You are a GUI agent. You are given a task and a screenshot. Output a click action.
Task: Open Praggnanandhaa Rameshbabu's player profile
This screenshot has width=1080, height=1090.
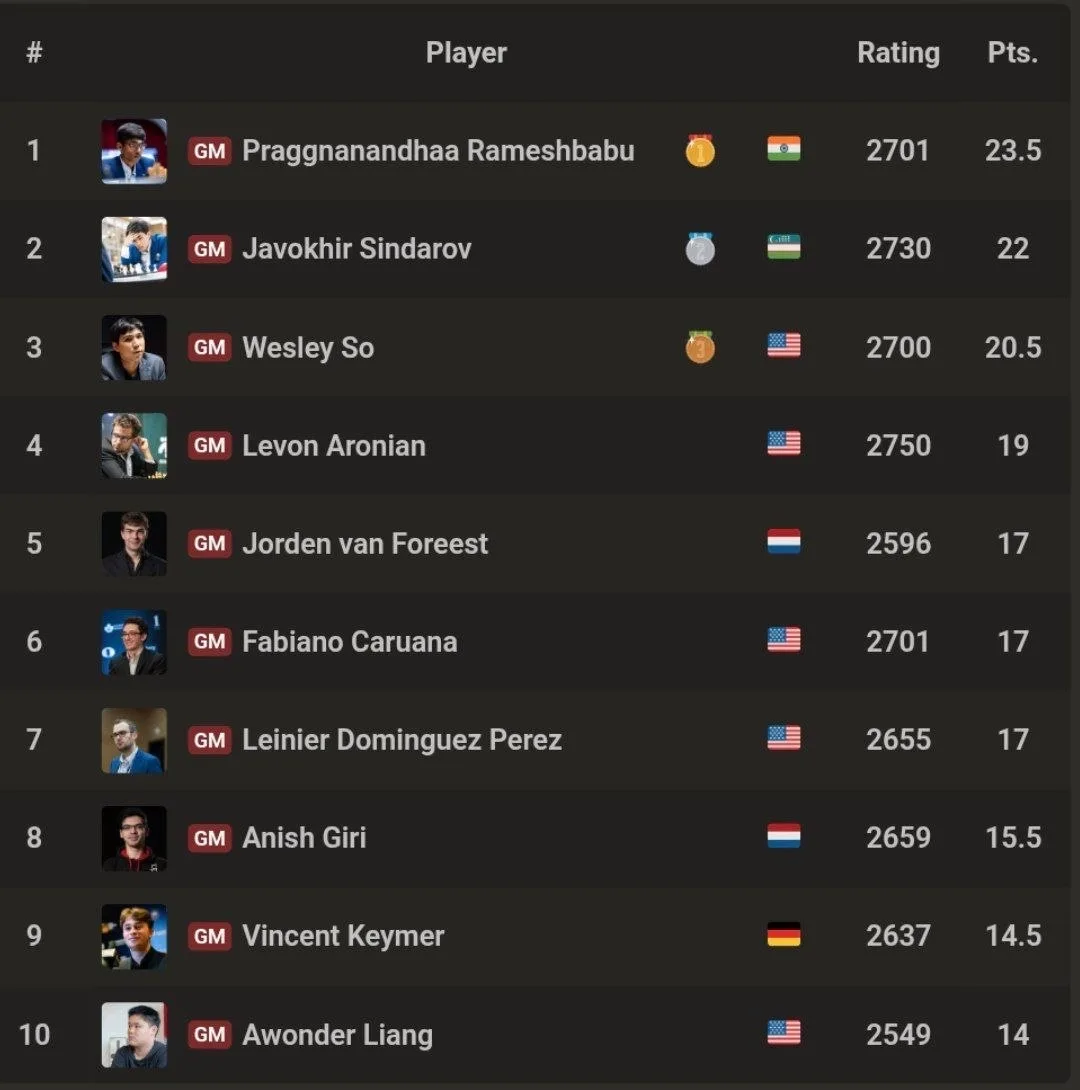tap(438, 151)
